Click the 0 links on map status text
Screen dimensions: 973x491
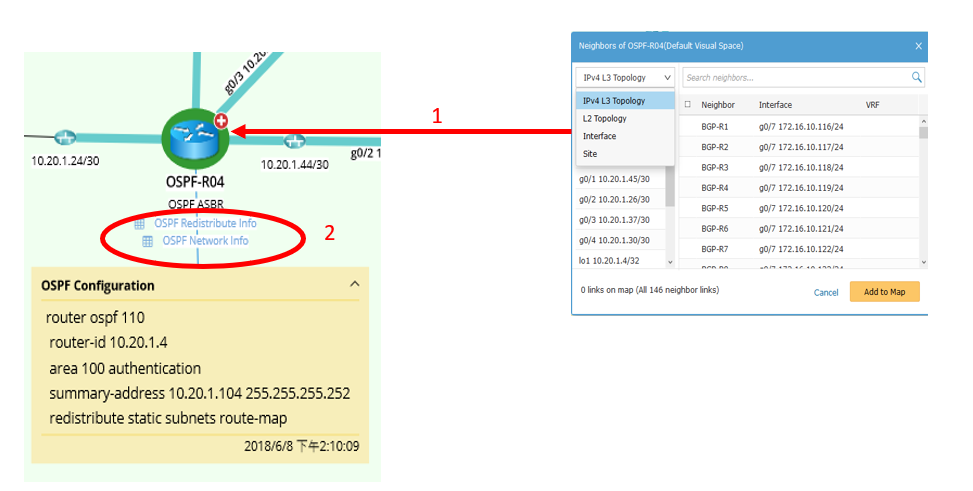[650, 290]
